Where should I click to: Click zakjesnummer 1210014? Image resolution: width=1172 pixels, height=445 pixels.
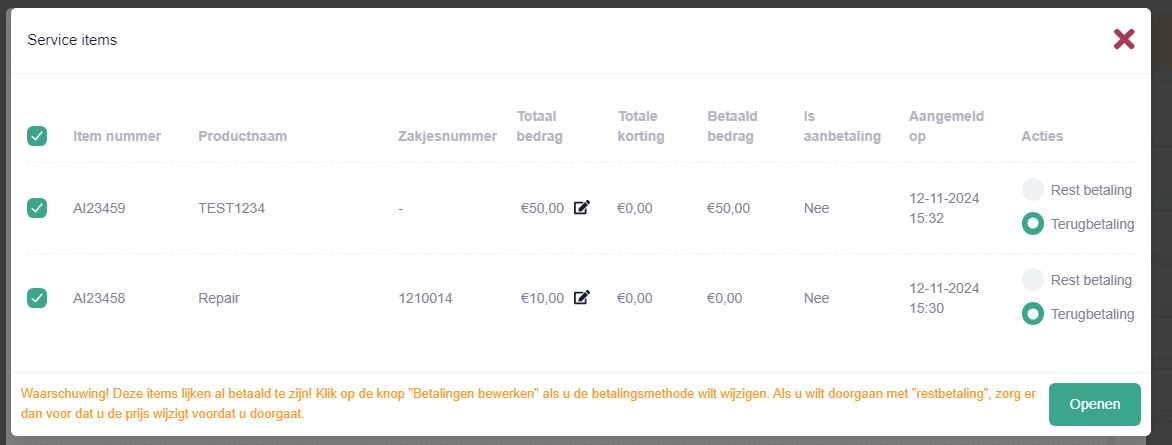tap(425, 298)
